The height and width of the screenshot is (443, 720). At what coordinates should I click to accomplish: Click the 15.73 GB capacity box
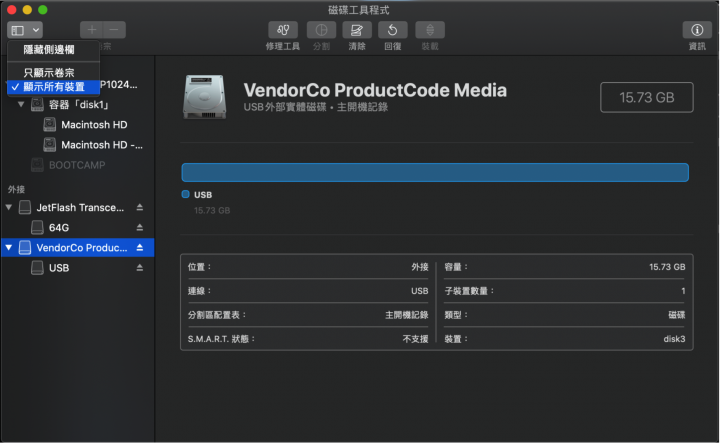click(647, 97)
